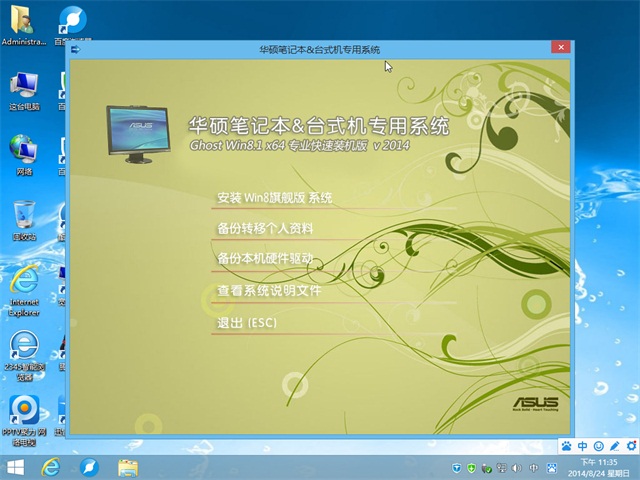Open 查看系统说明文件 link
Viewport: 640px width, 480px height.
268,291
